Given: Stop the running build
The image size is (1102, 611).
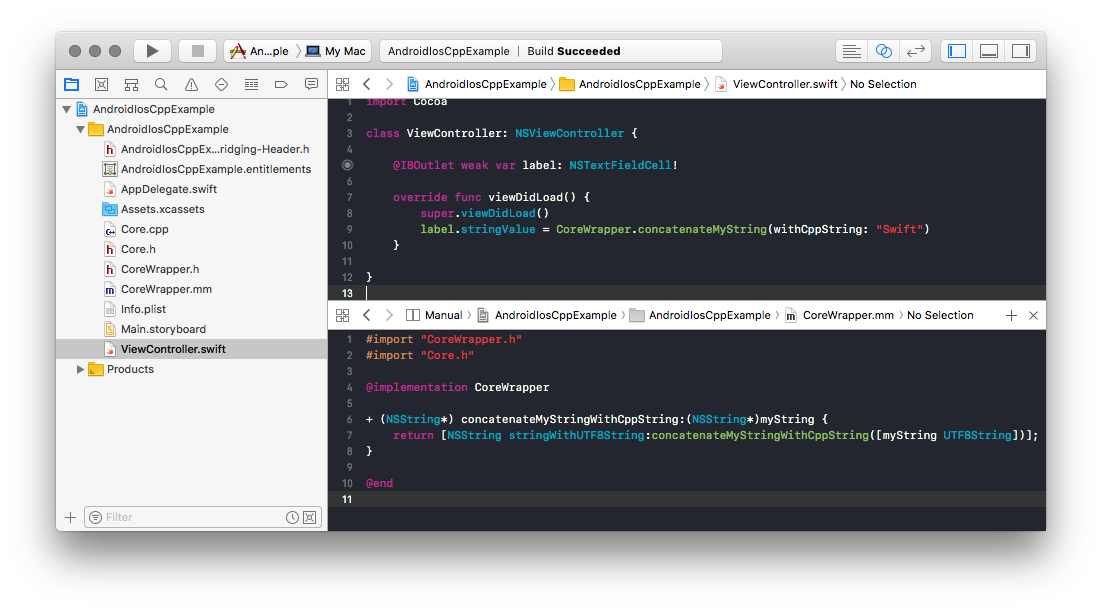Looking at the screenshot, I should coord(197,51).
